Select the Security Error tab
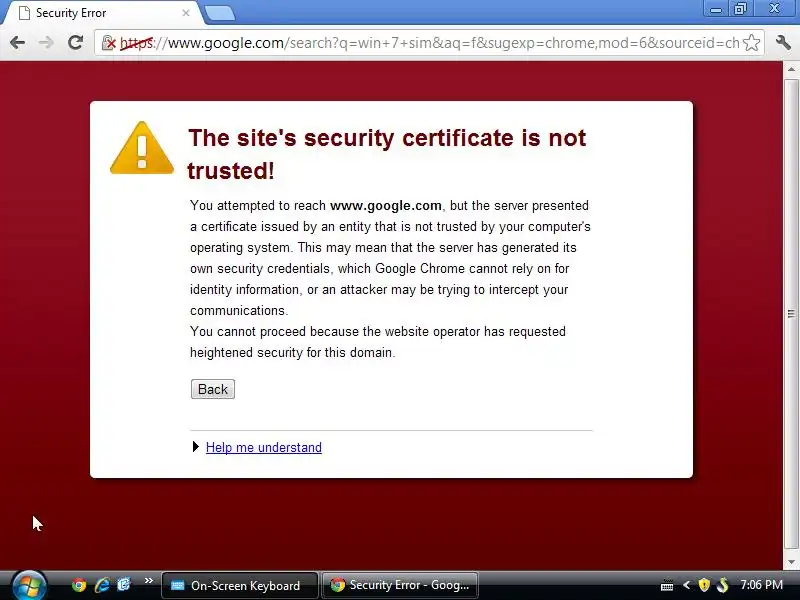 coord(102,13)
